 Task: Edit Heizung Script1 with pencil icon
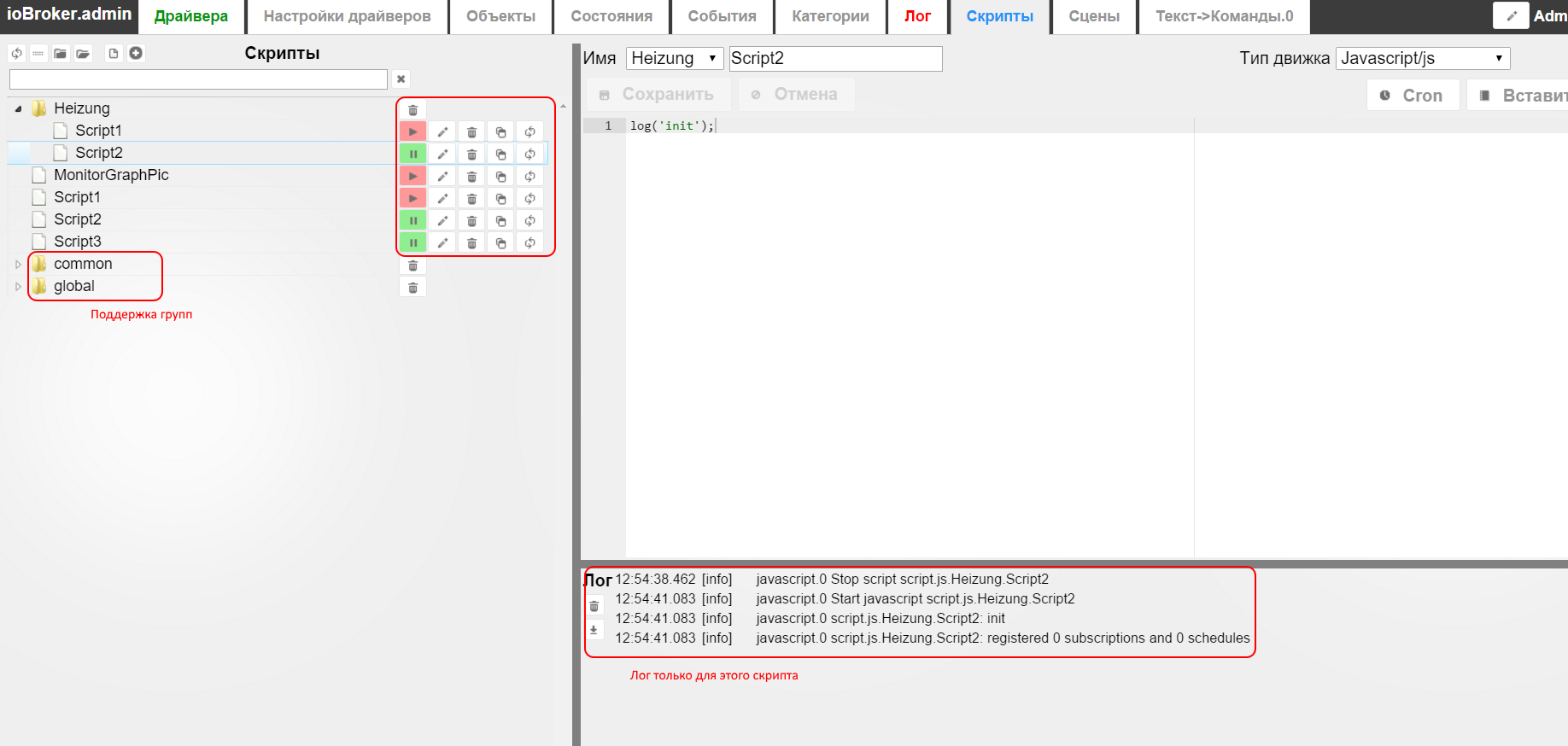[x=442, y=132]
